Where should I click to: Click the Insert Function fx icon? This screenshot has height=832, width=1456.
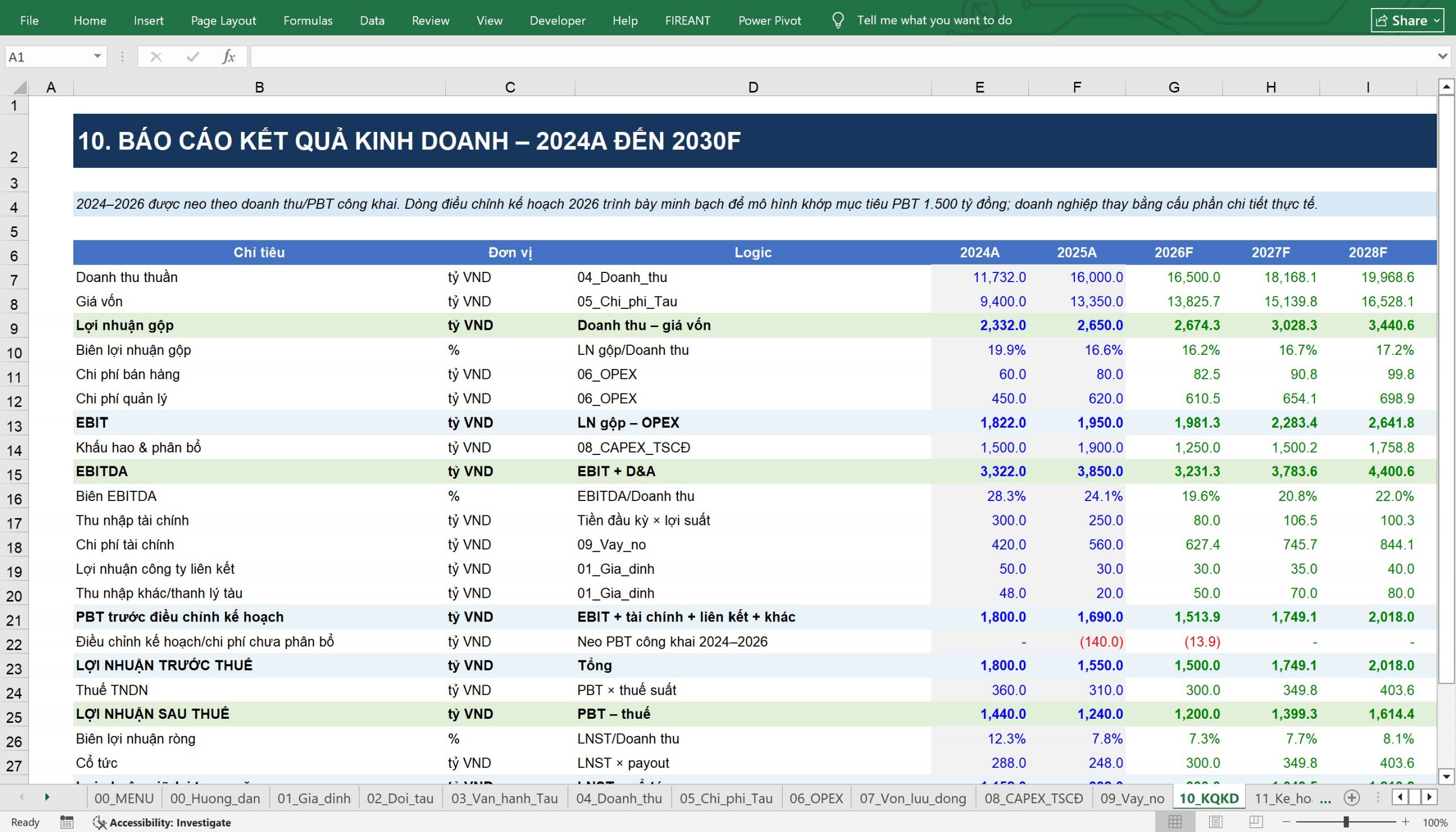point(229,56)
